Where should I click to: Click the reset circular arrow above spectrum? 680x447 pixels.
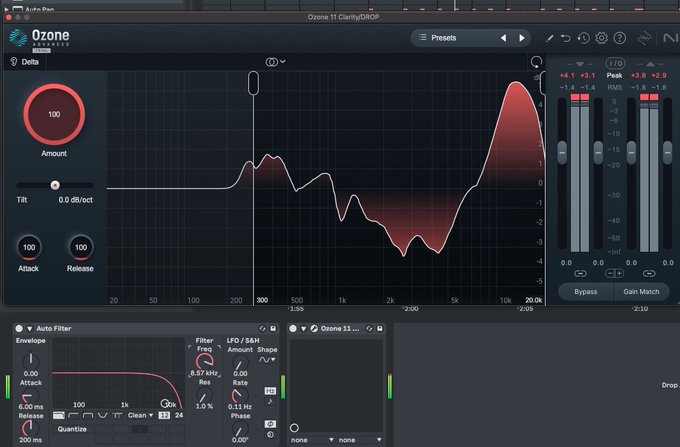tap(536, 62)
